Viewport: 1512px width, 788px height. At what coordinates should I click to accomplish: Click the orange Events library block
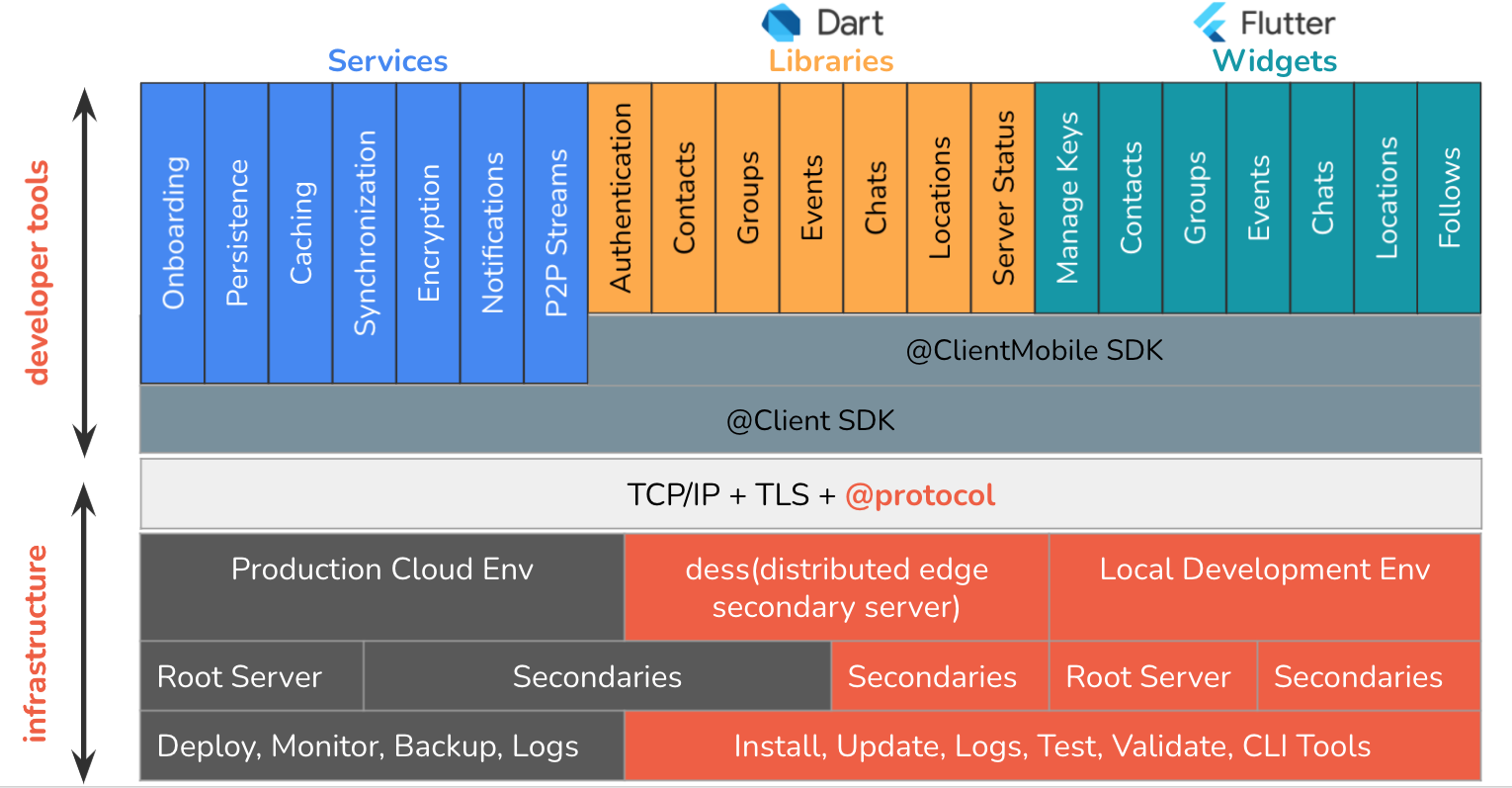tap(811, 198)
